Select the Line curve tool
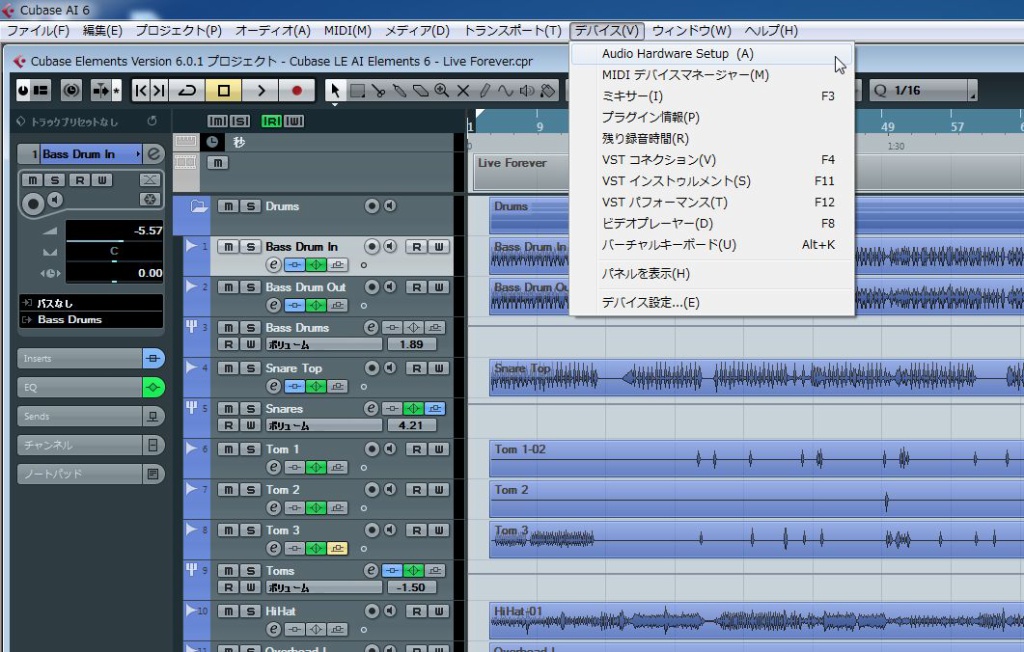The height and width of the screenshot is (652, 1024). point(505,91)
